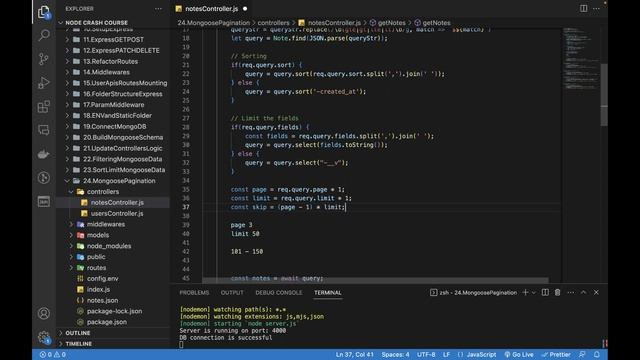The image size is (640, 360).
Task: Click the editor vertical scrollbar
Action: point(604,95)
